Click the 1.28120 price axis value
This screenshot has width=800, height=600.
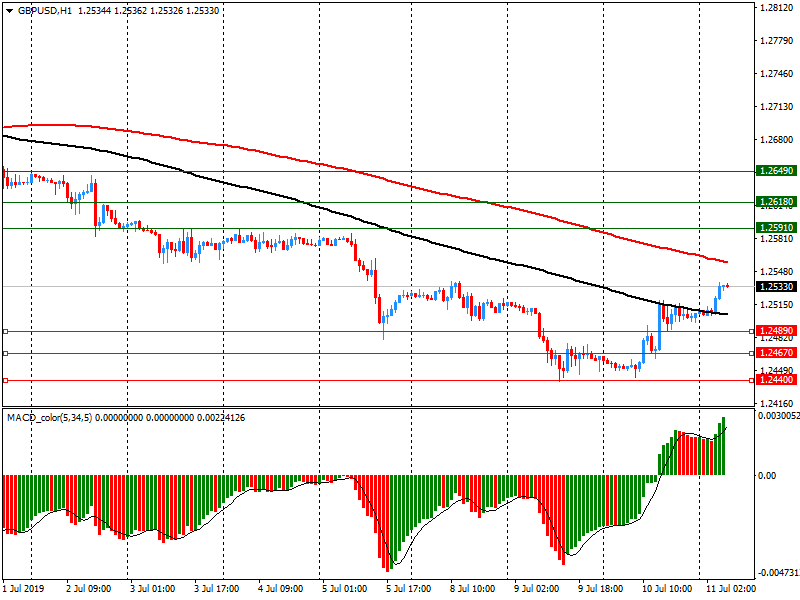777,8
